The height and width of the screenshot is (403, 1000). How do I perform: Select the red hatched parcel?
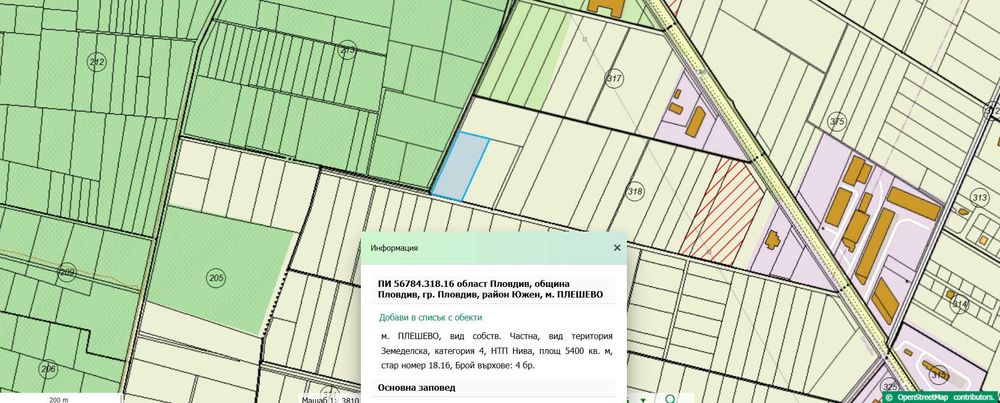coord(722,214)
